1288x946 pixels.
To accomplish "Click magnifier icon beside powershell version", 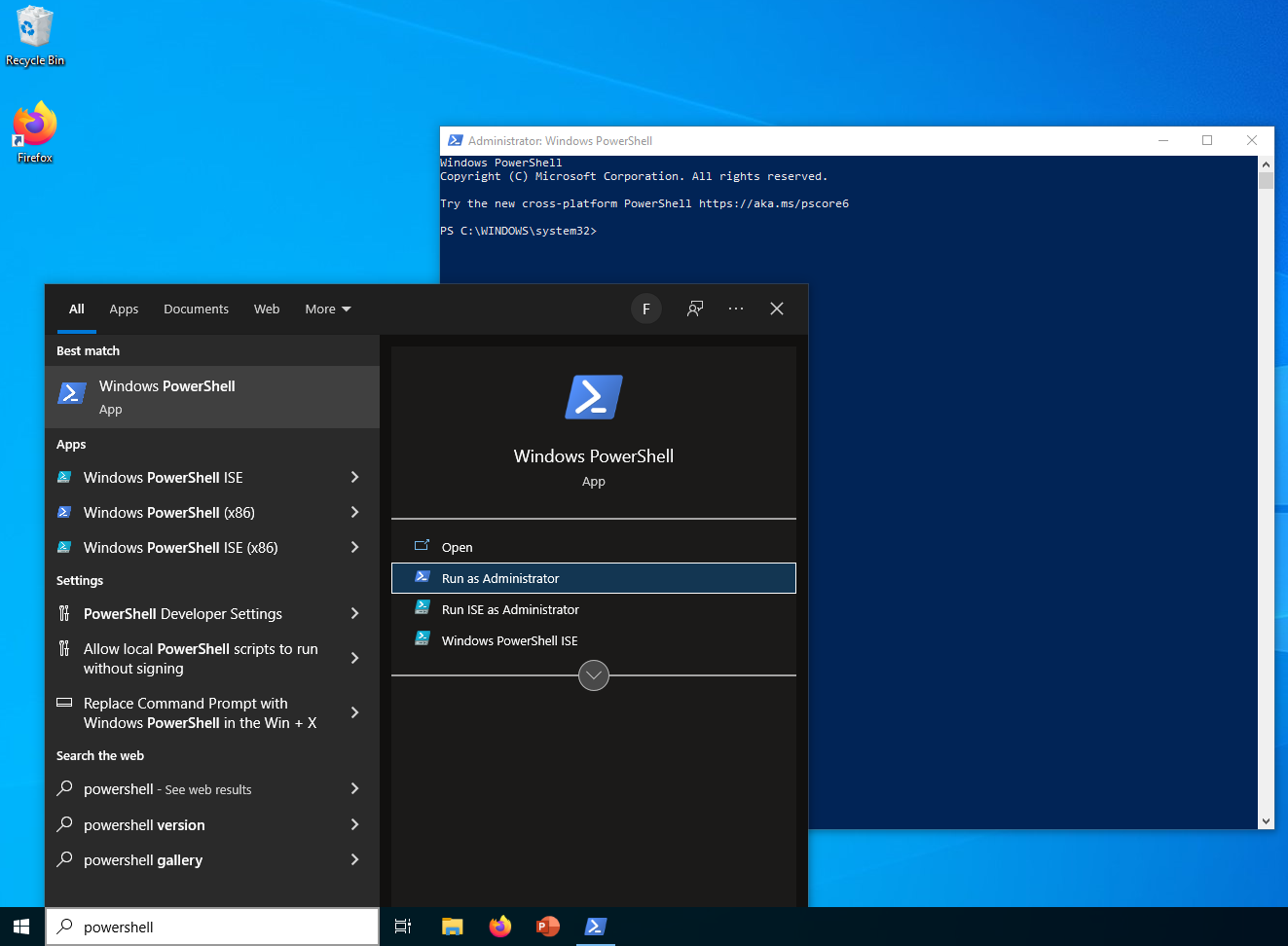I will pyautogui.click(x=64, y=824).
